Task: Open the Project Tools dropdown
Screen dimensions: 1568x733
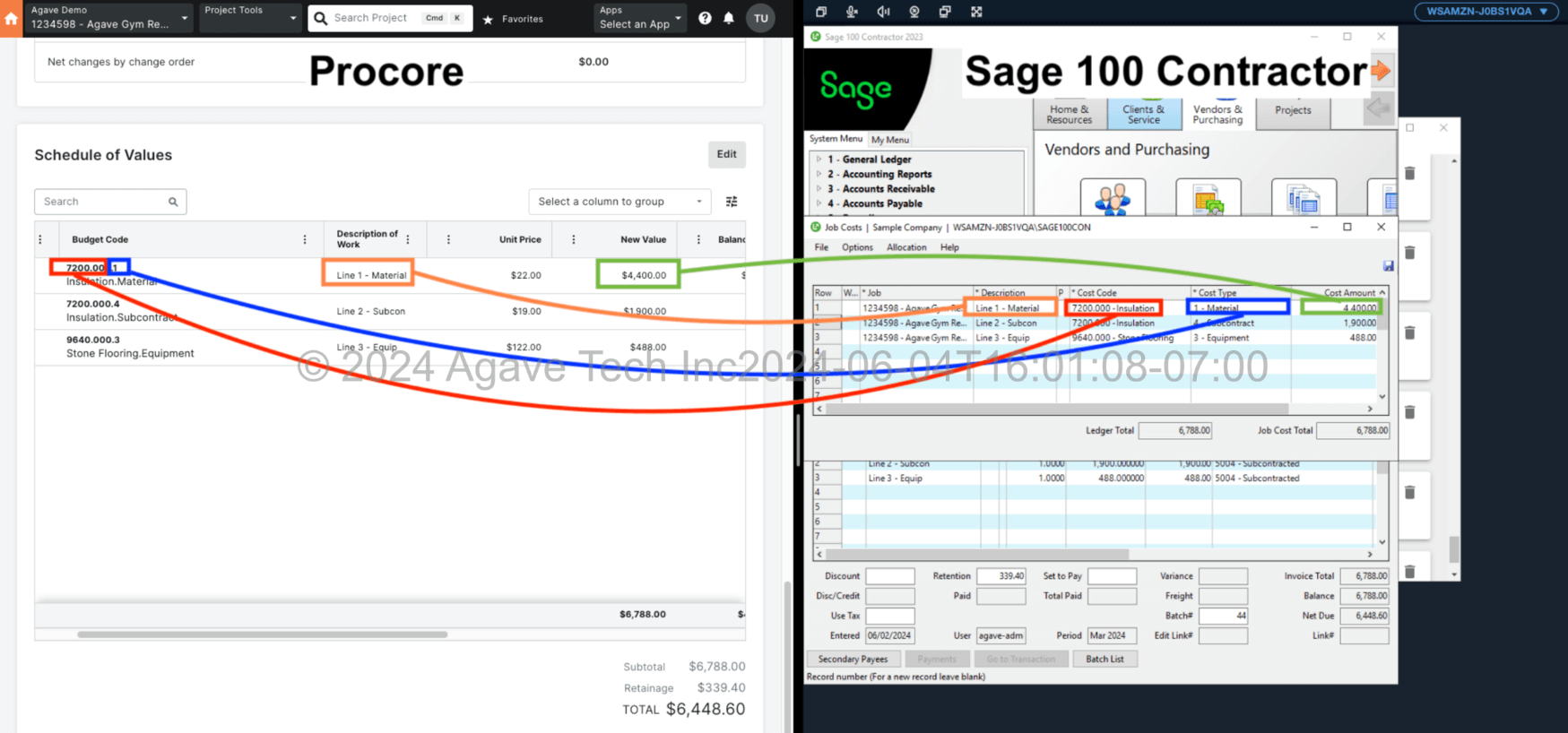Action: coord(250,18)
